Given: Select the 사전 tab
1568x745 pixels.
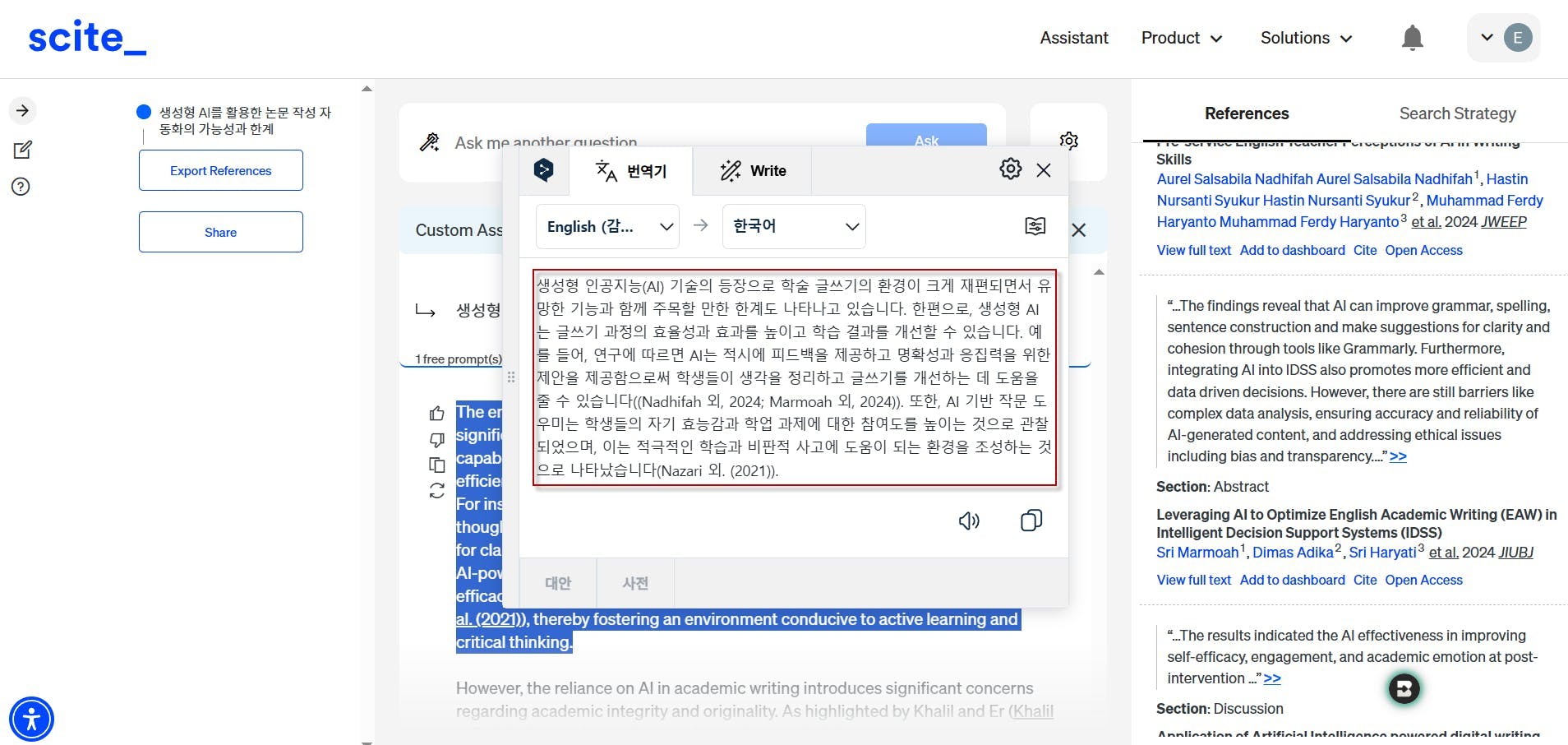Looking at the screenshot, I should coord(635,583).
